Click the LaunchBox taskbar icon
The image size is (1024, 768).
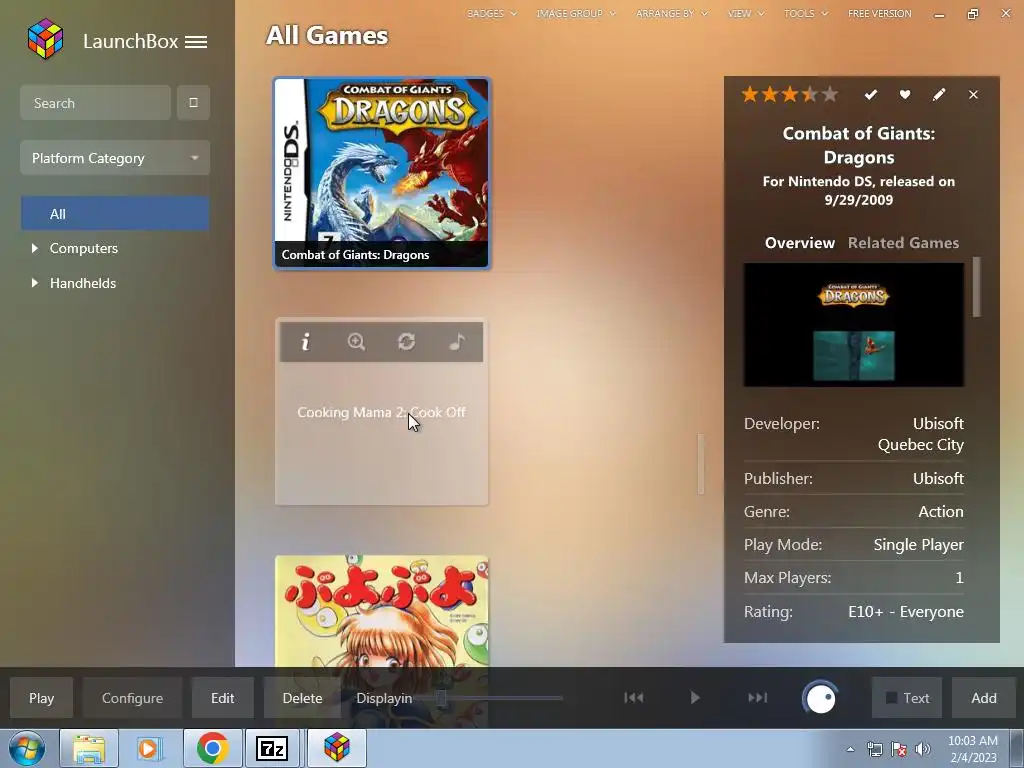(x=336, y=748)
